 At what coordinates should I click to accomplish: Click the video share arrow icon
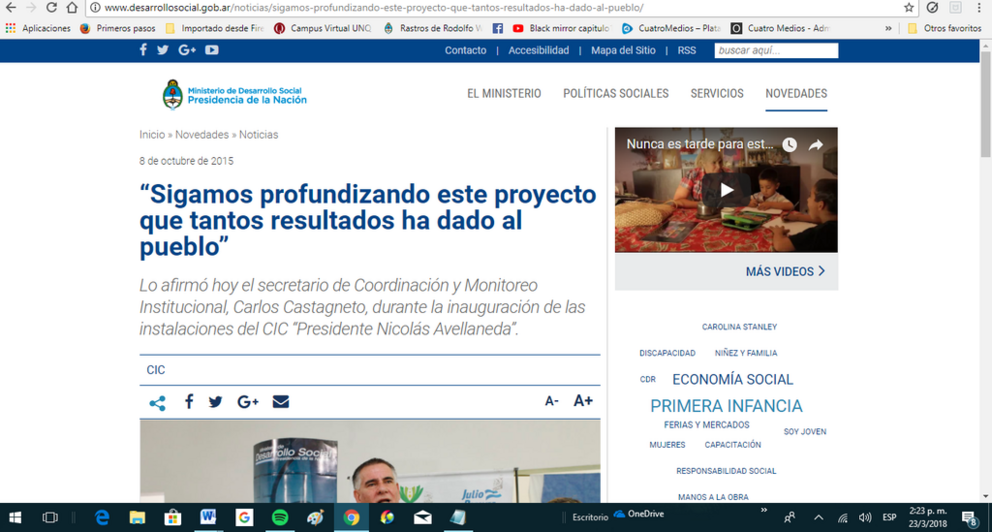pos(815,145)
